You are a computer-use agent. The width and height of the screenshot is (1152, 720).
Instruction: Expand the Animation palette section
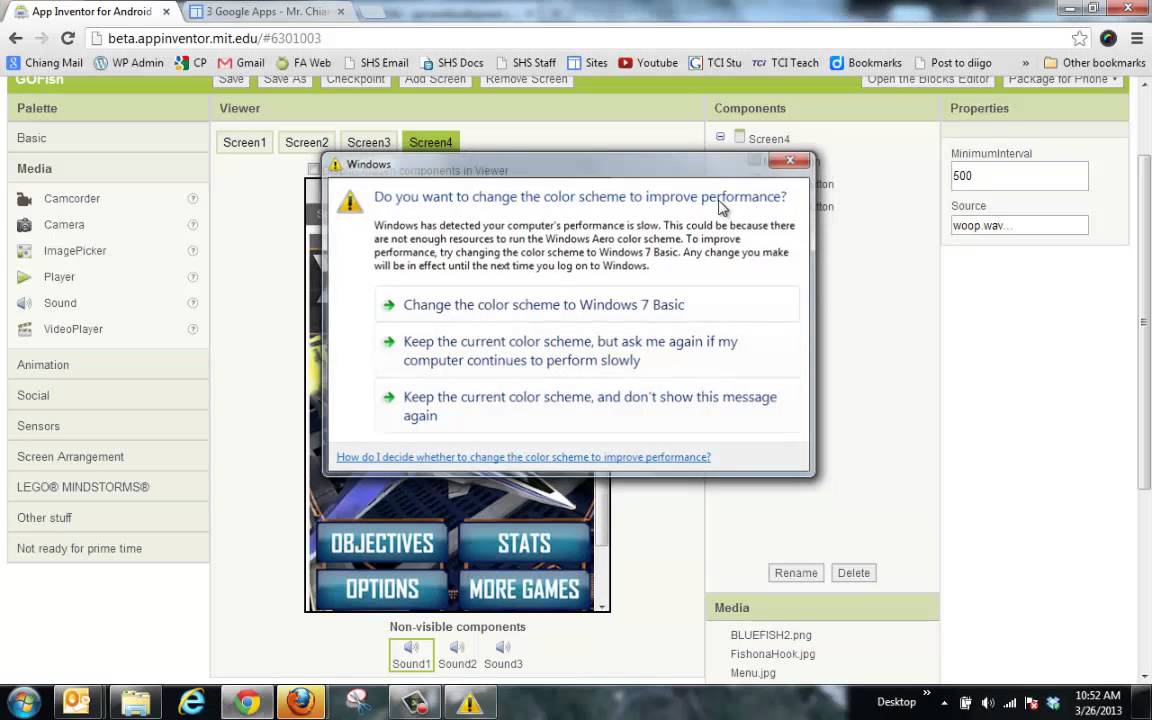(108, 365)
